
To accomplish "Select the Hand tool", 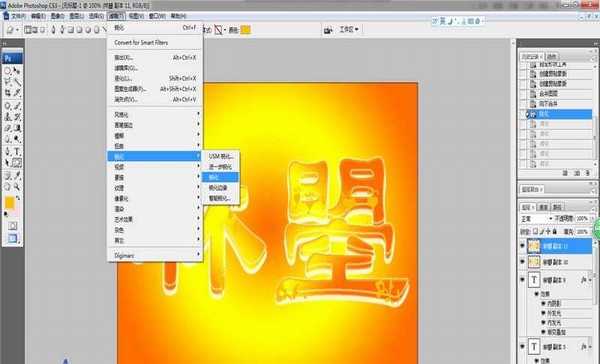I will pos(7,187).
